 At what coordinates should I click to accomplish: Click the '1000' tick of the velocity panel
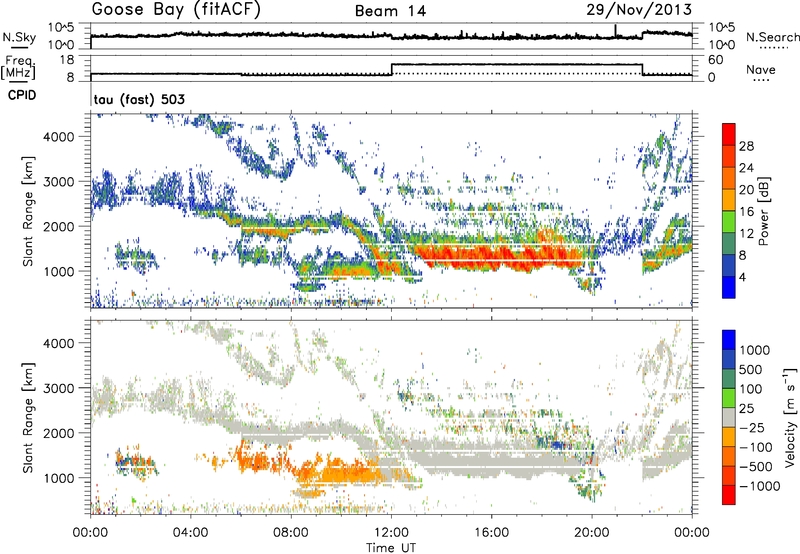[59, 478]
